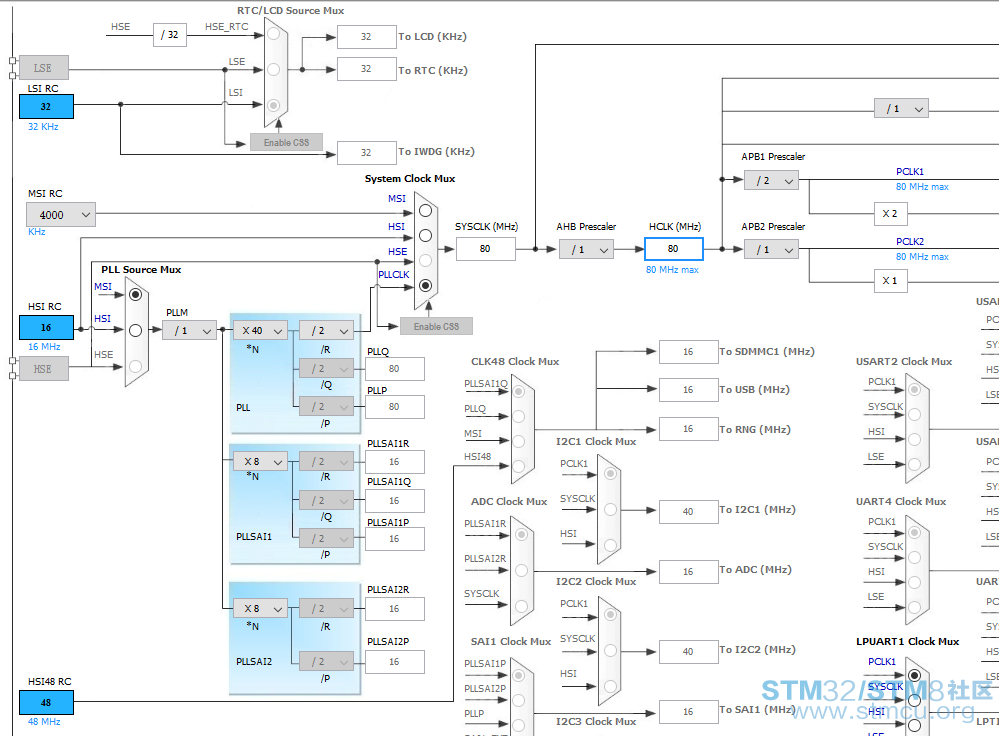Select HSI in UART4 Clock Mux
Screen dimensions: 999x736
[914, 582]
